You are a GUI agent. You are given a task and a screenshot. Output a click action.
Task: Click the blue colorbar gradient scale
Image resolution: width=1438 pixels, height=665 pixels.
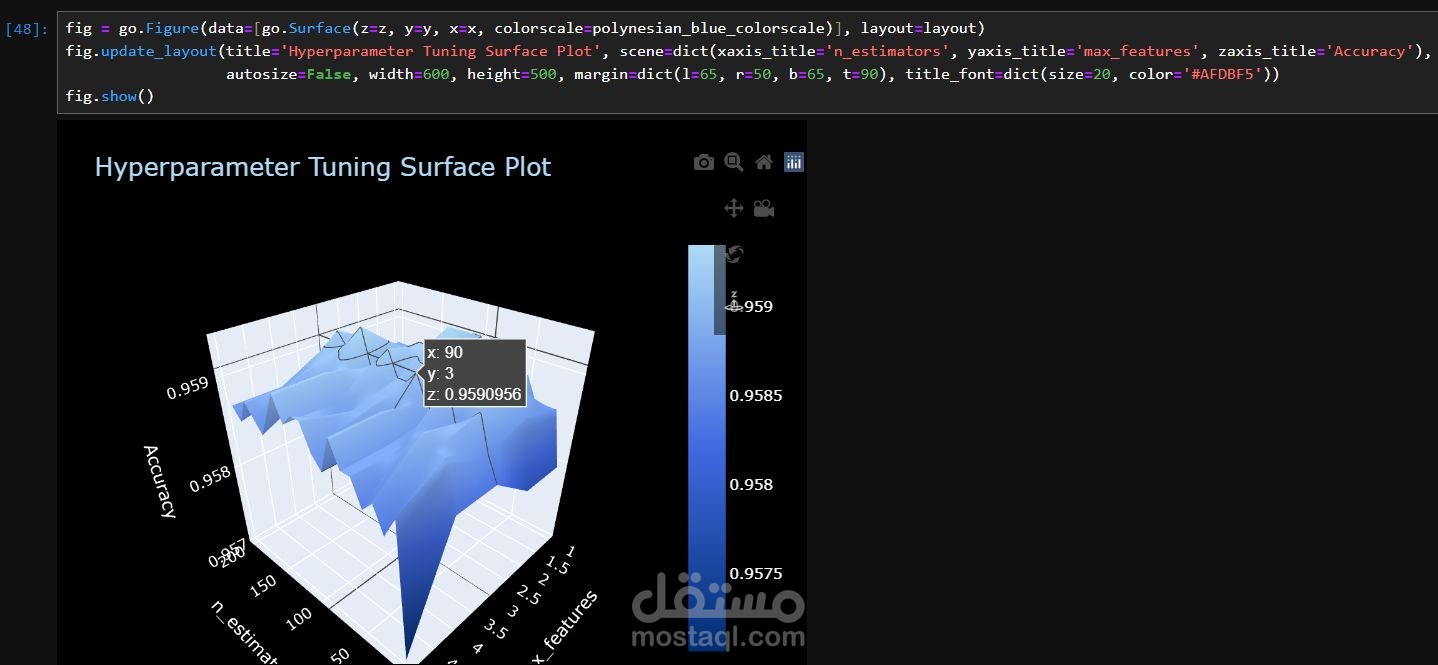[707, 448]
